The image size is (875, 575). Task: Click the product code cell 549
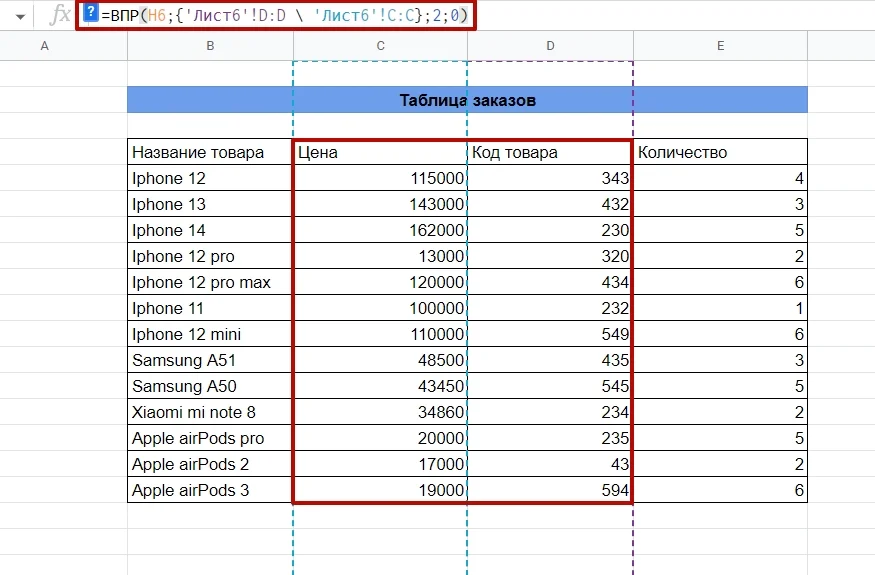coord(550,334)
